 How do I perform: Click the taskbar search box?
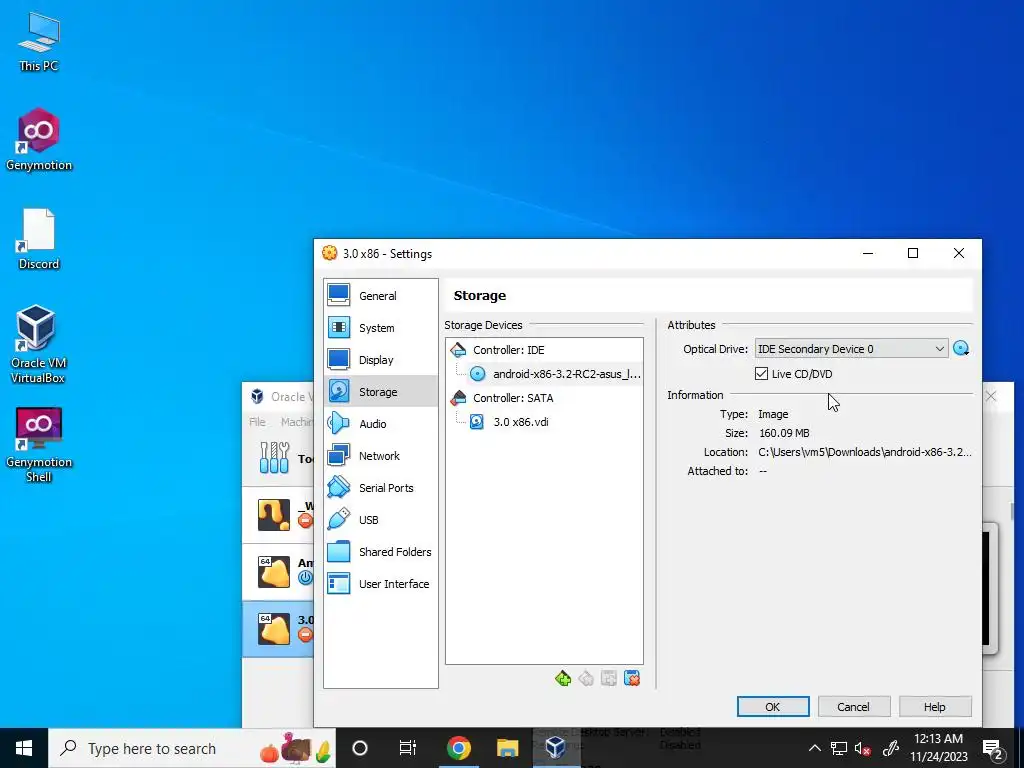tap(192, 748)
